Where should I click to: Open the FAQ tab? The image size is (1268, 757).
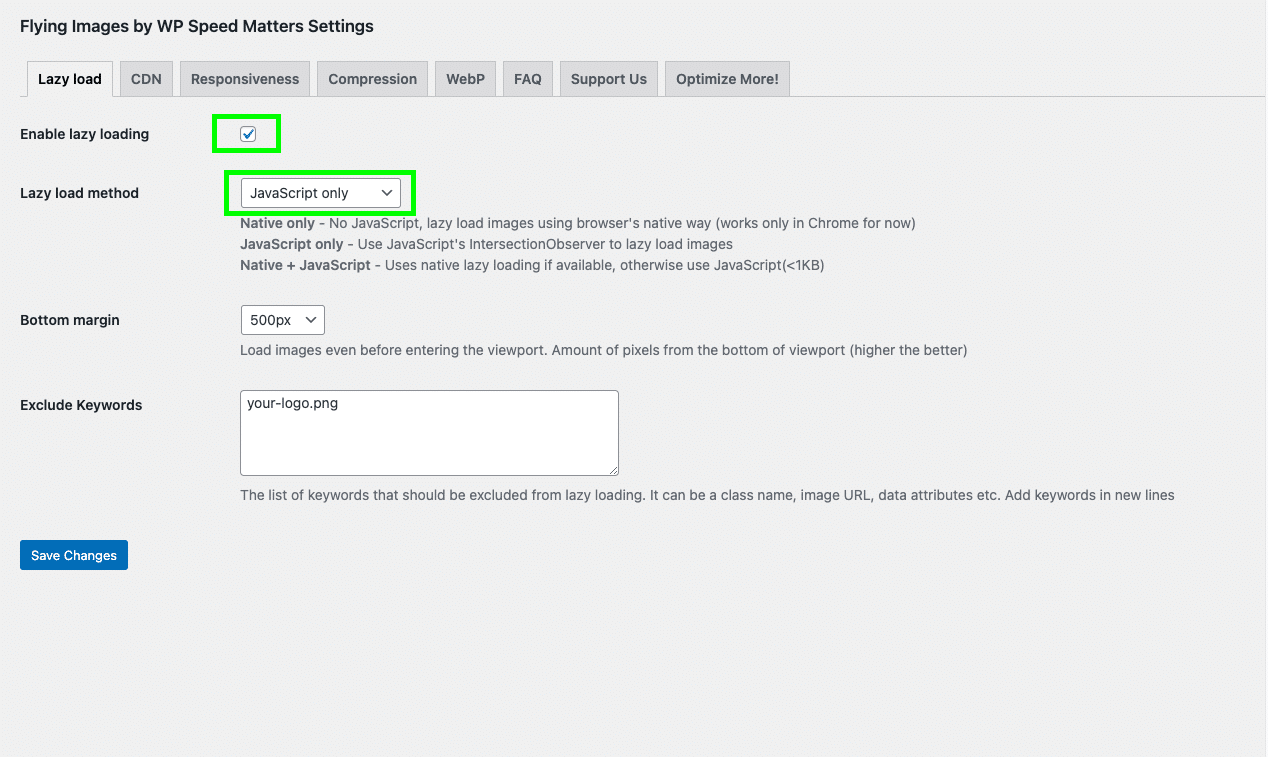coord(528,79)
